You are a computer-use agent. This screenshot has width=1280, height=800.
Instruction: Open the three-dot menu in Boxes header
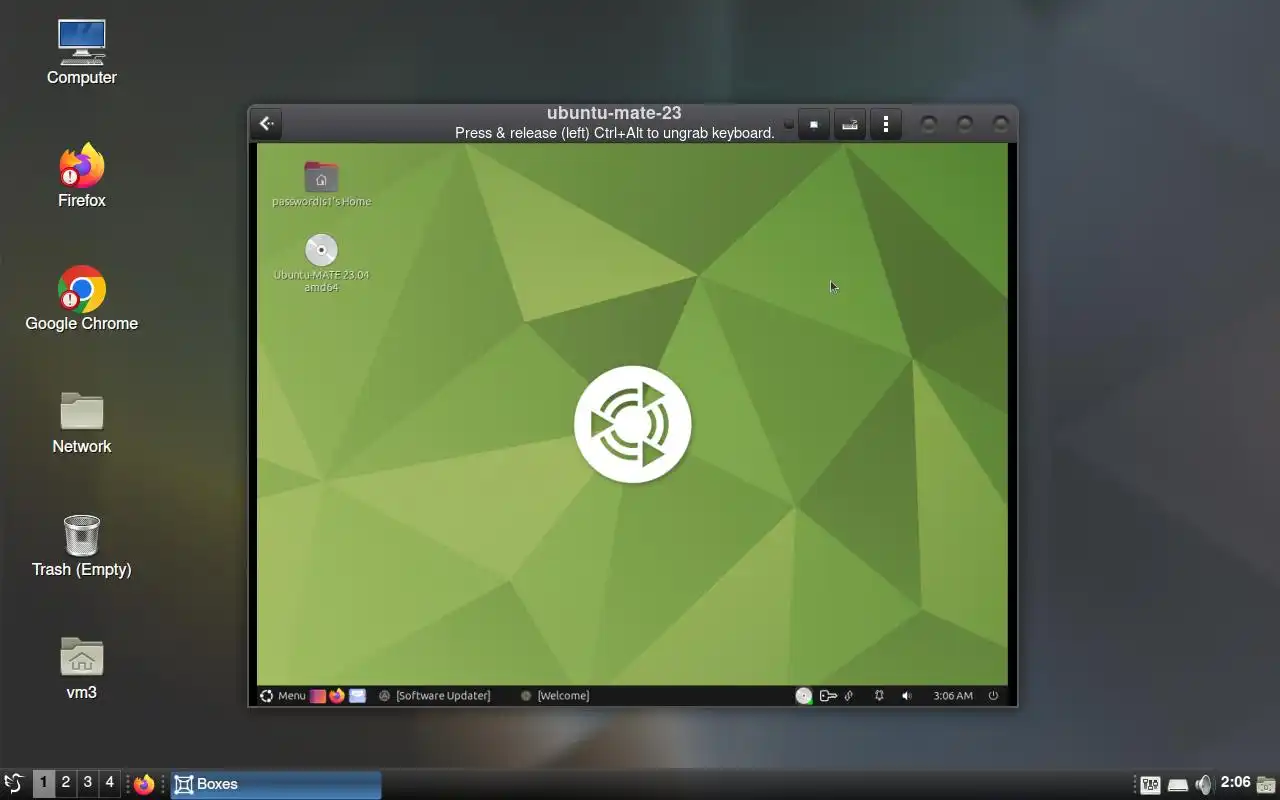coord(886,125)
